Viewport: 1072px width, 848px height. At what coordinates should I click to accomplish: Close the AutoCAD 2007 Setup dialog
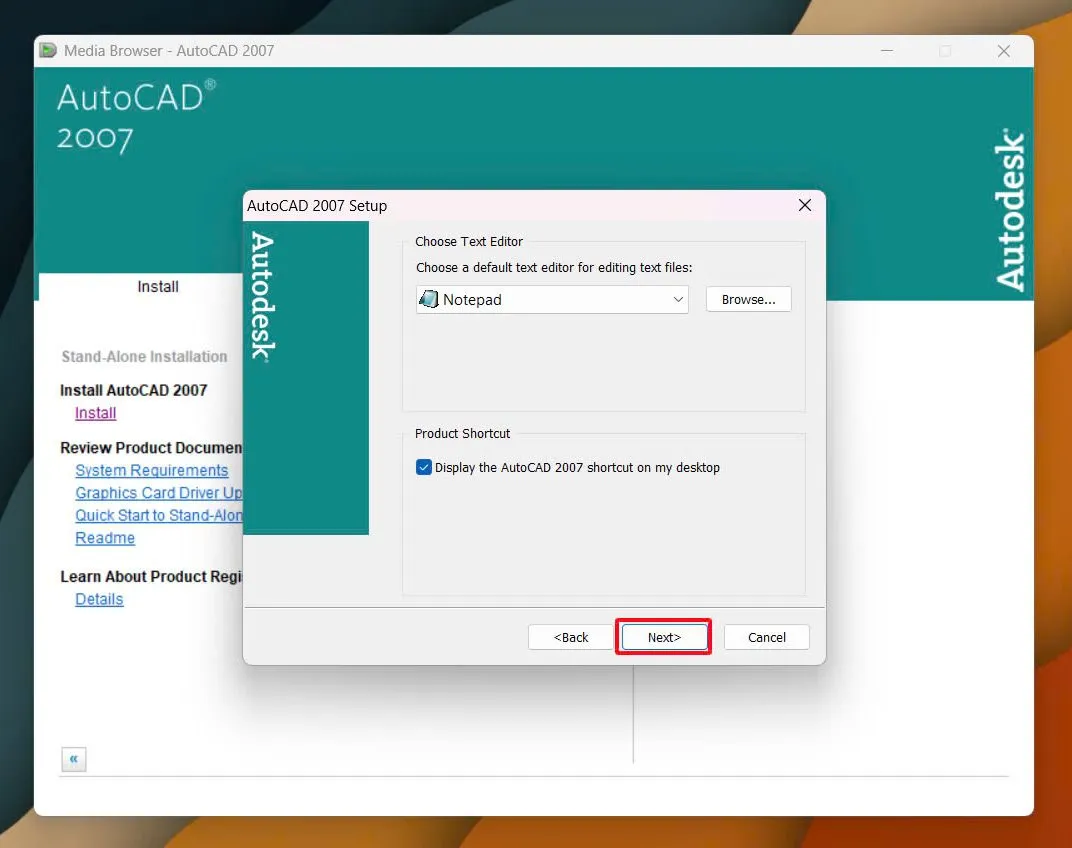804,205
